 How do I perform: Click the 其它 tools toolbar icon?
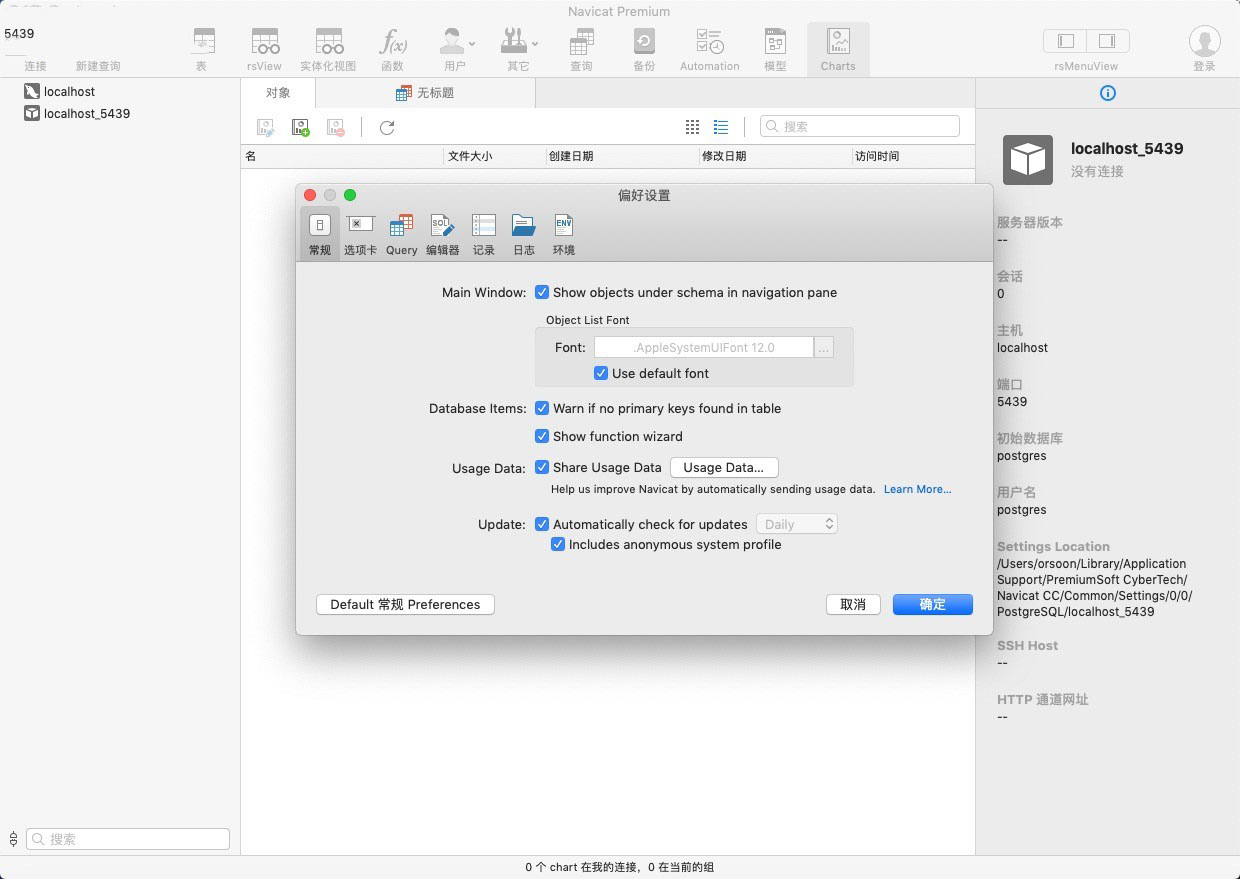pos(514,41)
